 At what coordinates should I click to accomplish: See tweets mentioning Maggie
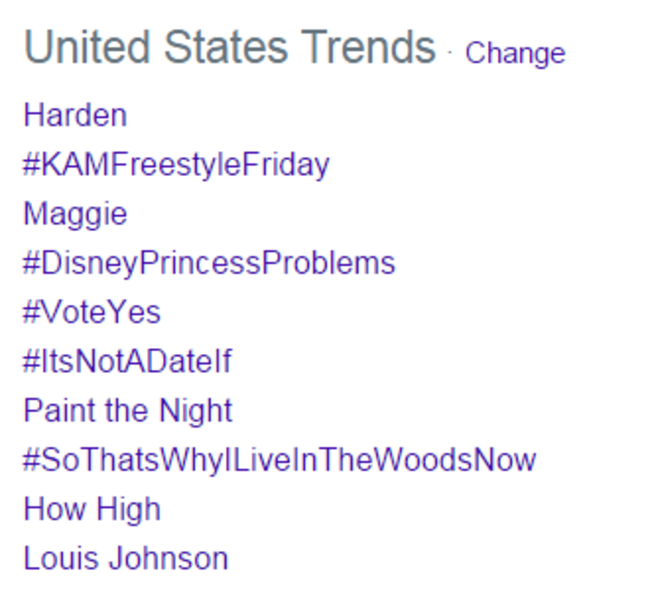point(75,214)
